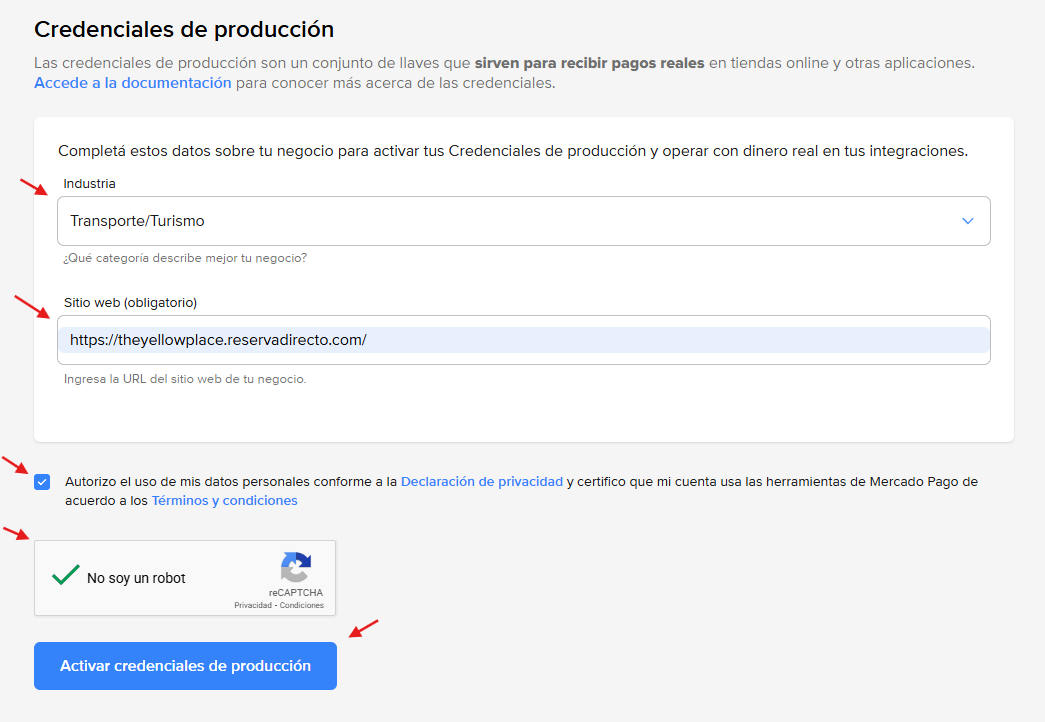Open the Declaración de privacidad link
Viewport: 1045px width, 722px height.
(481, 481)
